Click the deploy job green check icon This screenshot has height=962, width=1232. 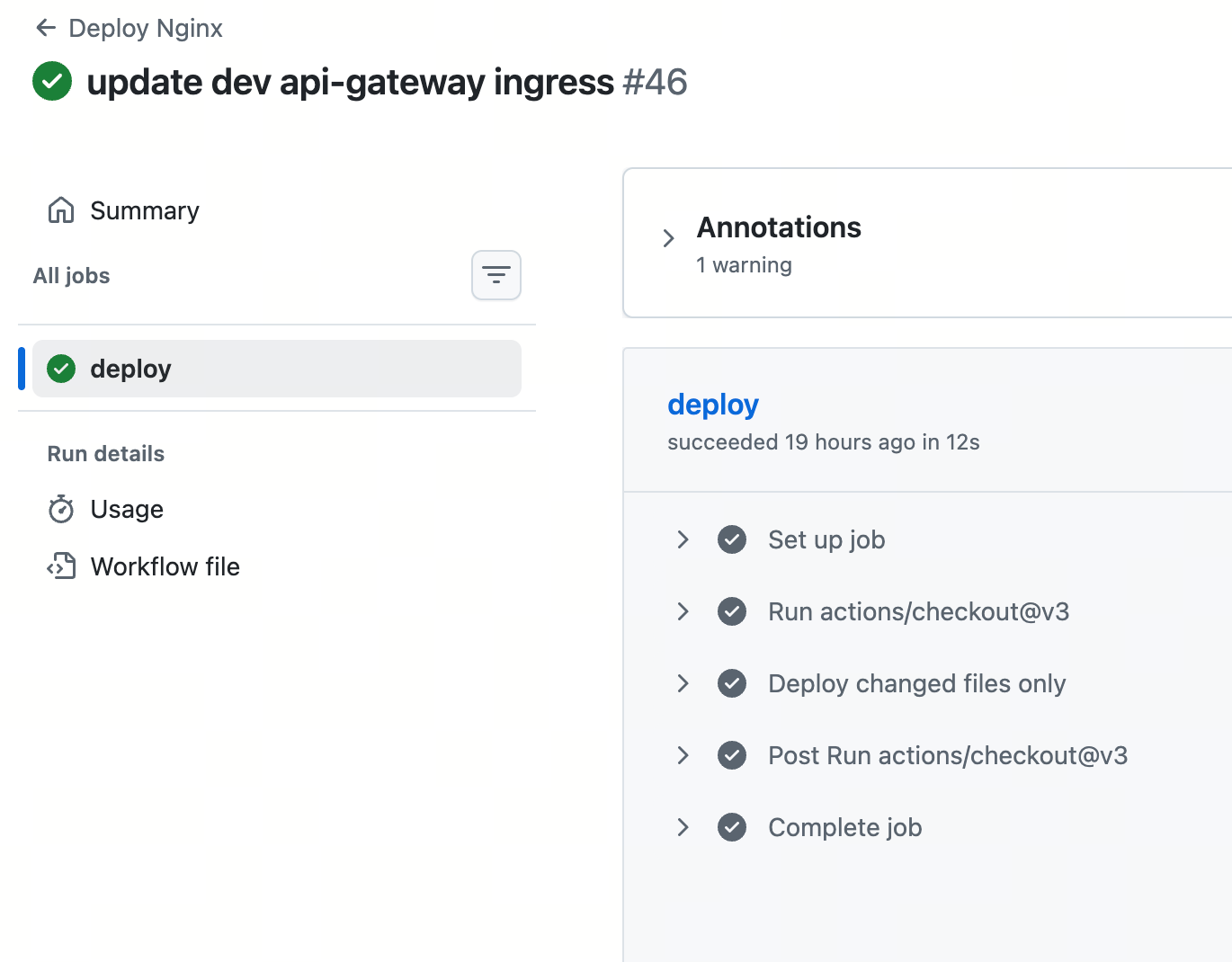(x=61, y=369)
